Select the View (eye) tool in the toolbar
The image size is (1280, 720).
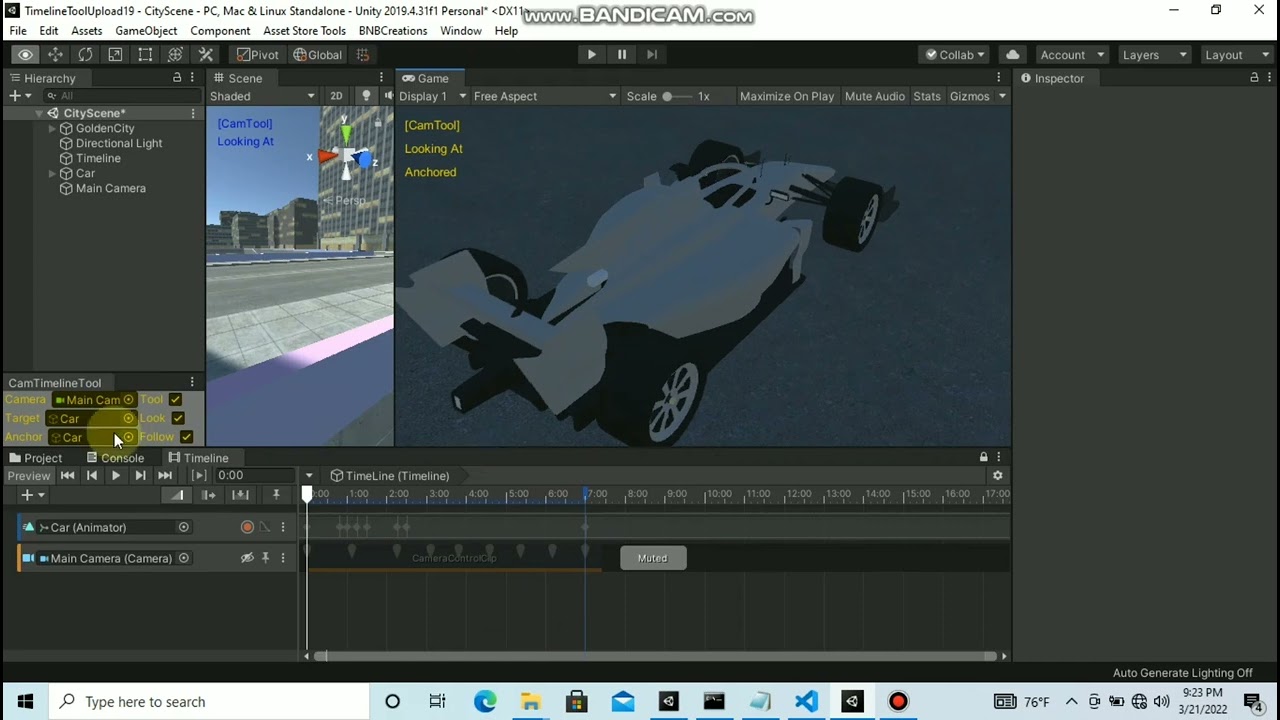[25, 55]
